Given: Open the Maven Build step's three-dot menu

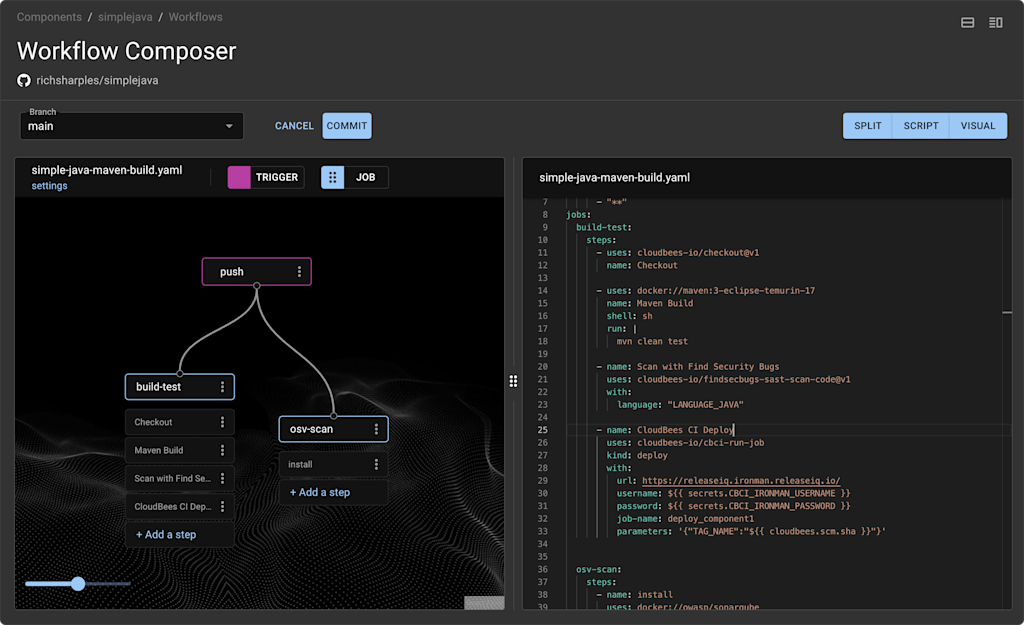Looking at the screenshot, I should point(223,450).
